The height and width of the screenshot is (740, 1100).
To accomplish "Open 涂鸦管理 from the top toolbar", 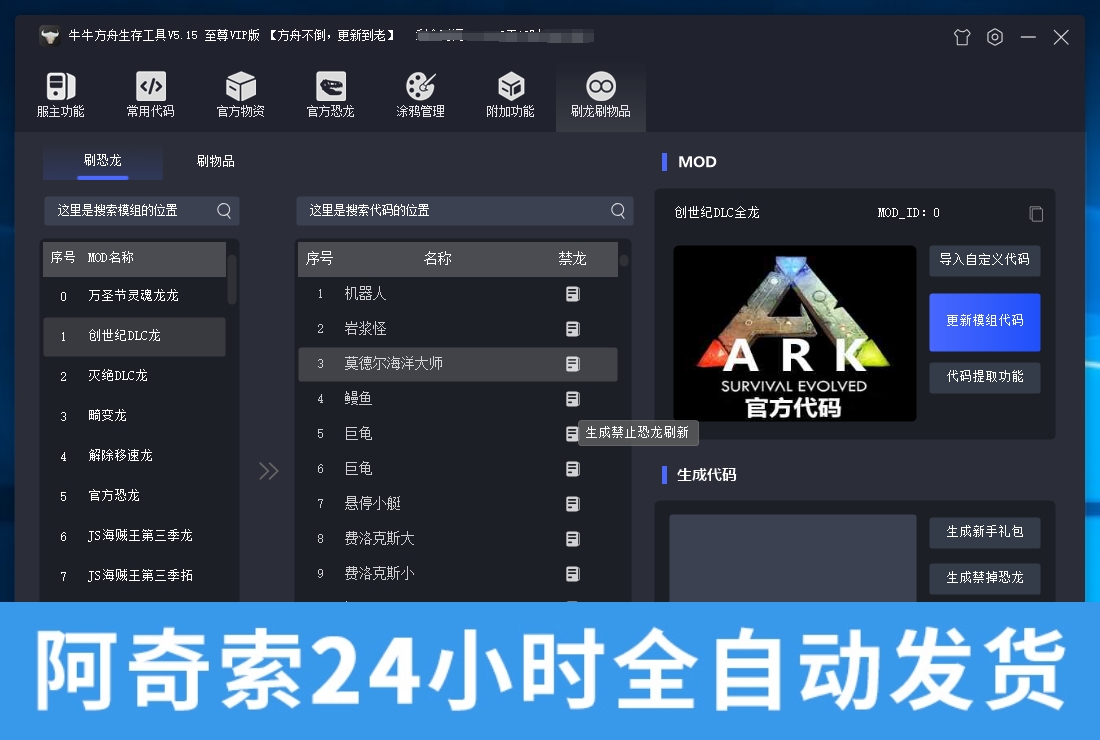I will point(420,95).
